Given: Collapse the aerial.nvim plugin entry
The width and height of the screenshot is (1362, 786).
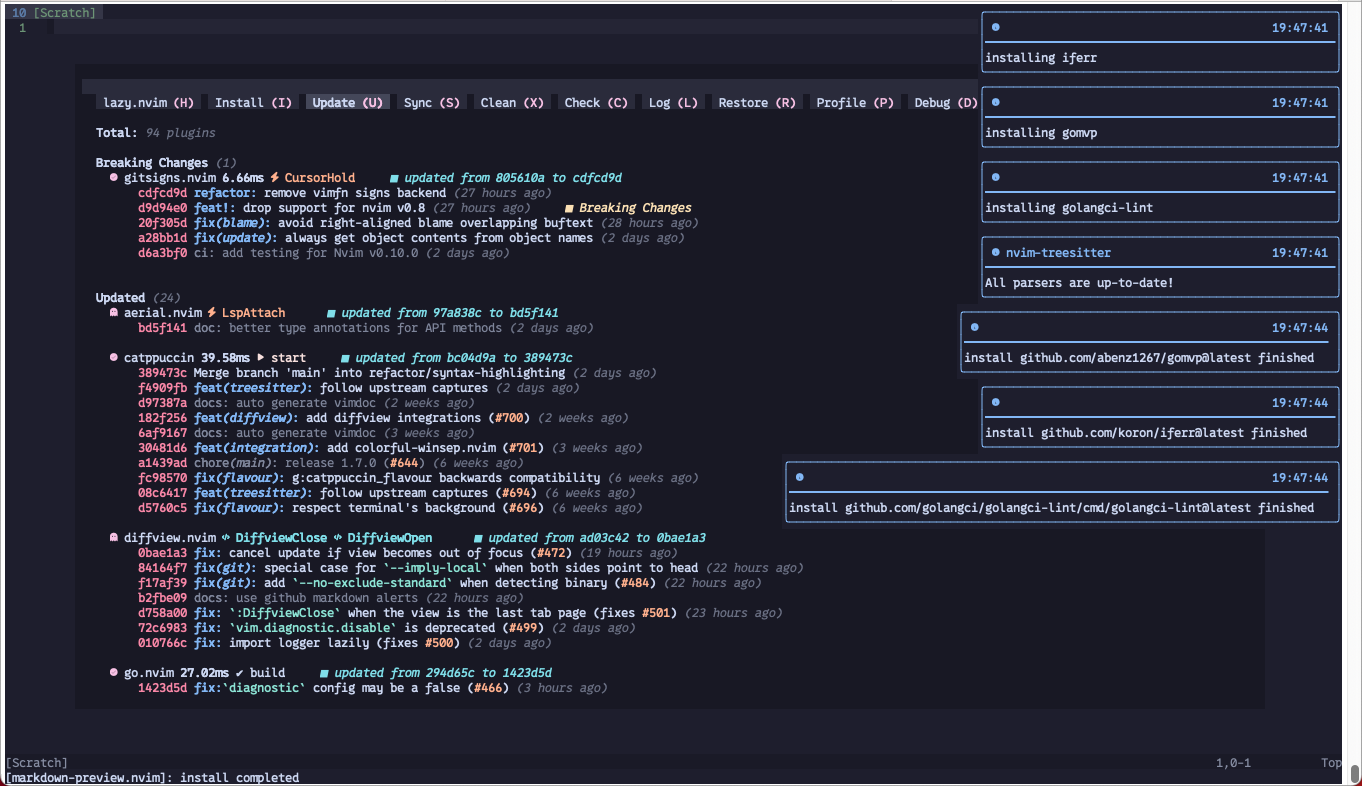Looking at the screenshot, I should 162,313.
